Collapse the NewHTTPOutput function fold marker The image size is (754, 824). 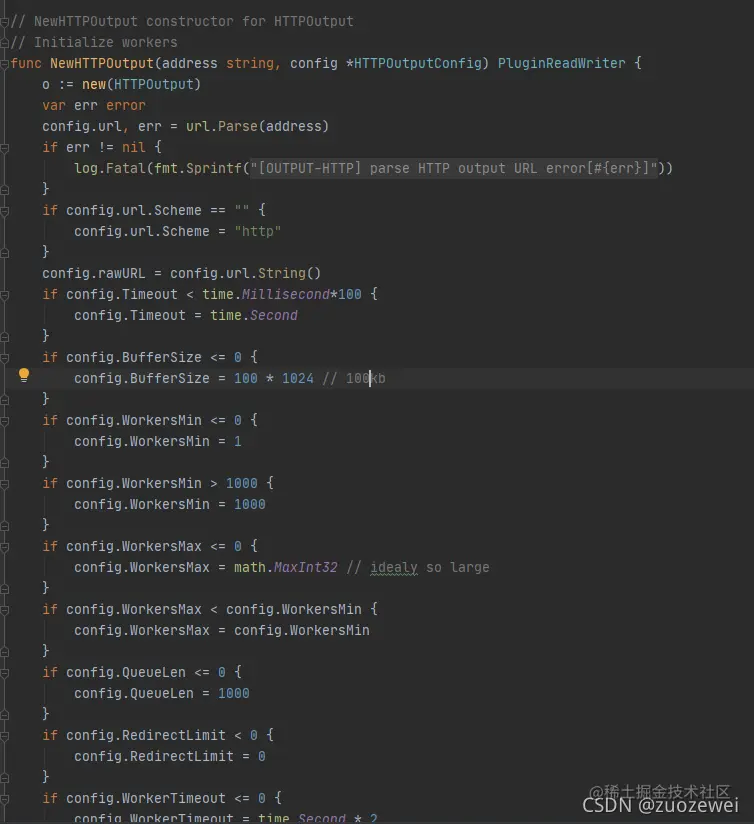point(5,64)
